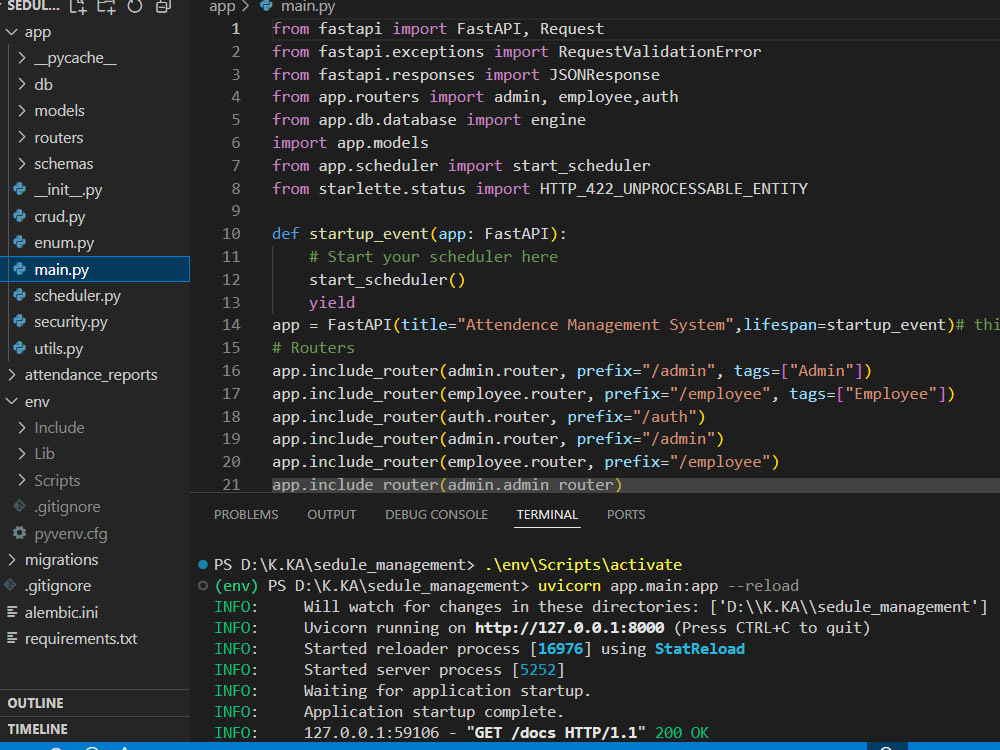Open http://127.0.0.1:8000 link in terminal
Viewport: 1000px width, 750px height.
[570, 628]
